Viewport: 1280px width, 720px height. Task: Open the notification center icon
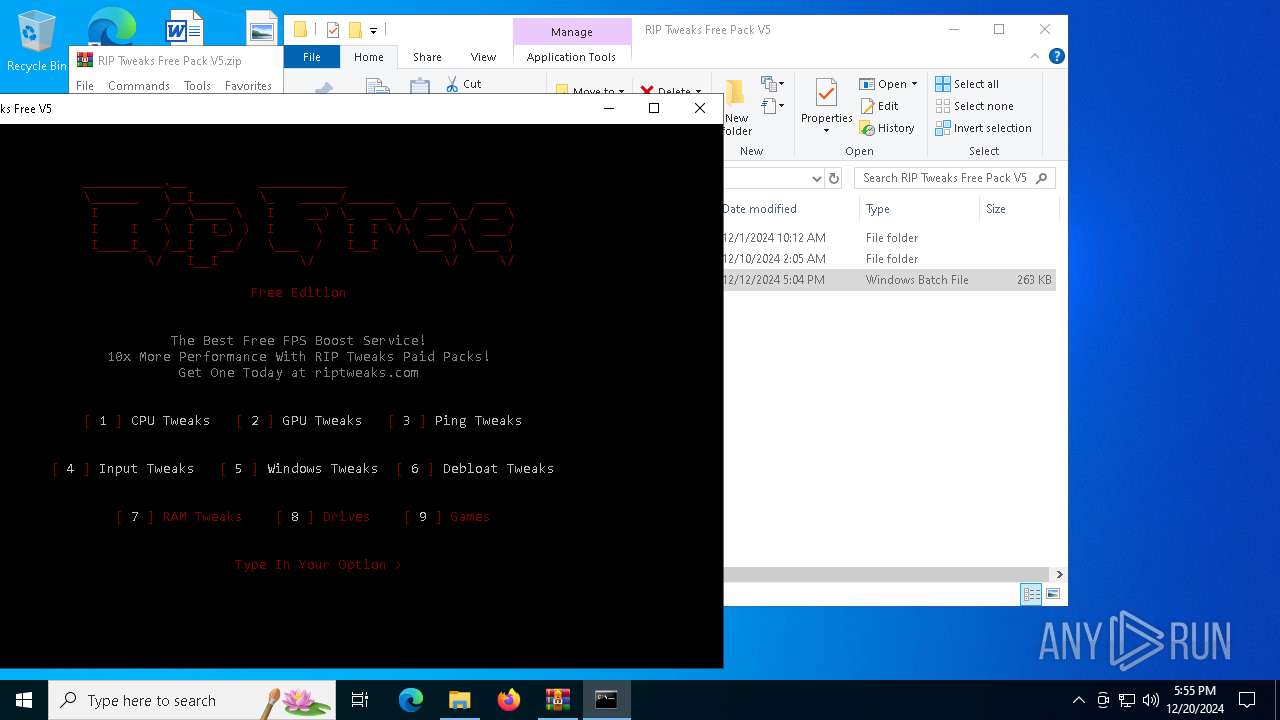click(x=1247, y=700)
